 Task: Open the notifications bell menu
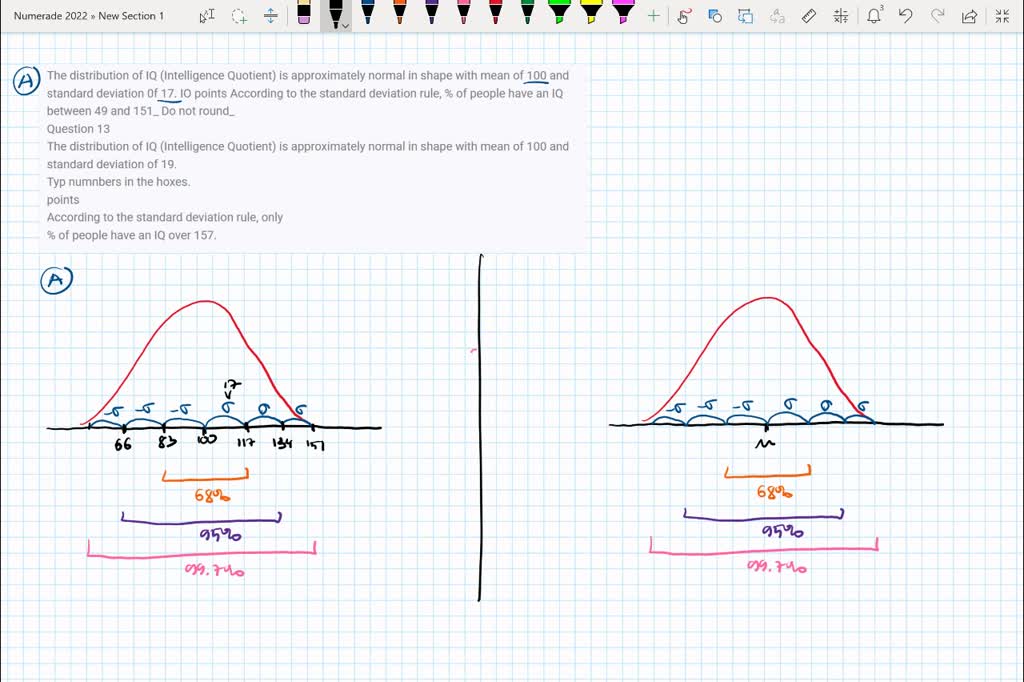(x=874, y=16)
